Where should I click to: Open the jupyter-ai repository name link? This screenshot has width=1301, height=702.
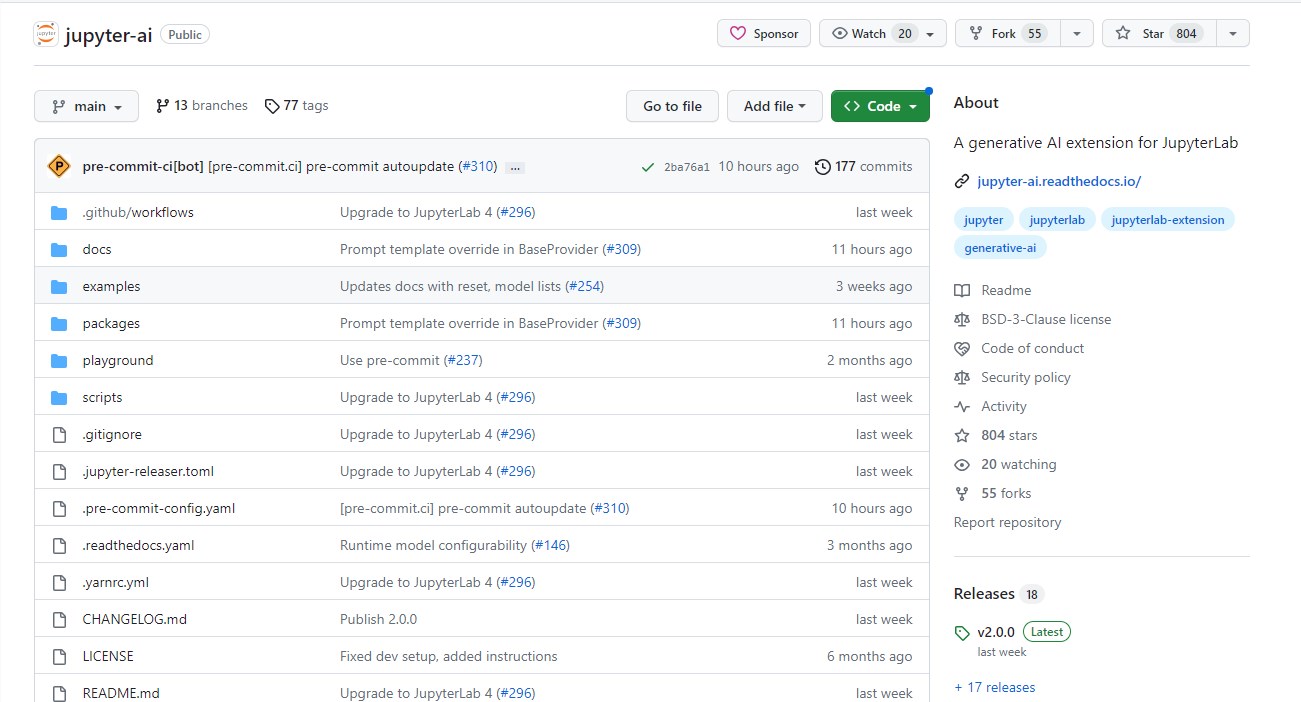tap(109, 34)
